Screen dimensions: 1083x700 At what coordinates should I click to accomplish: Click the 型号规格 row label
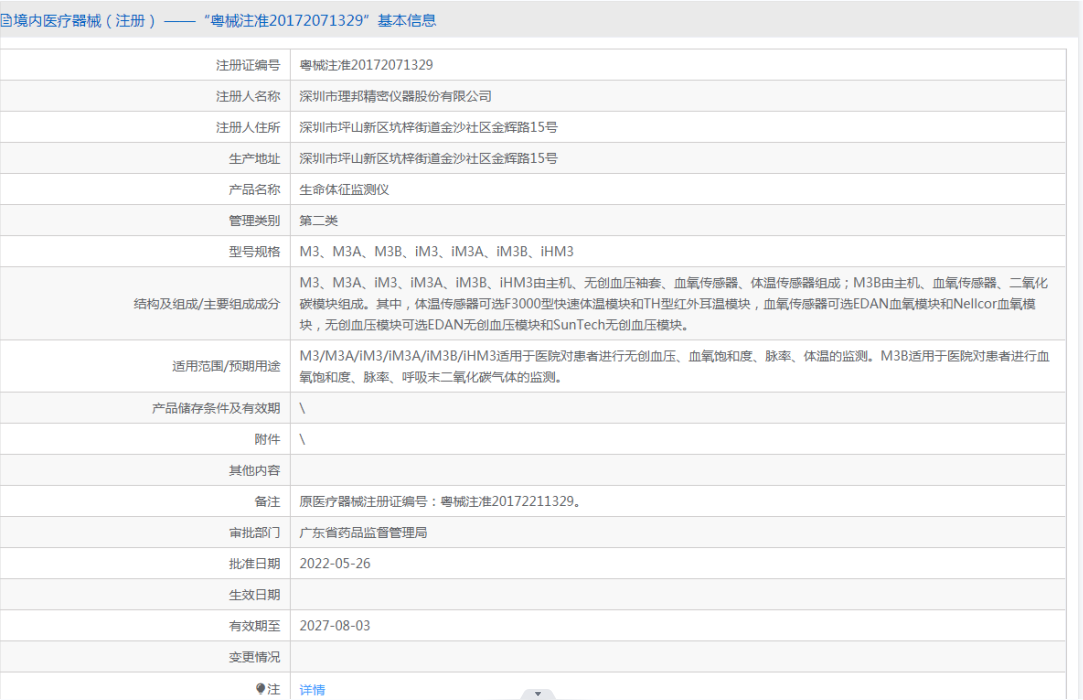click(x=254, y=252)
